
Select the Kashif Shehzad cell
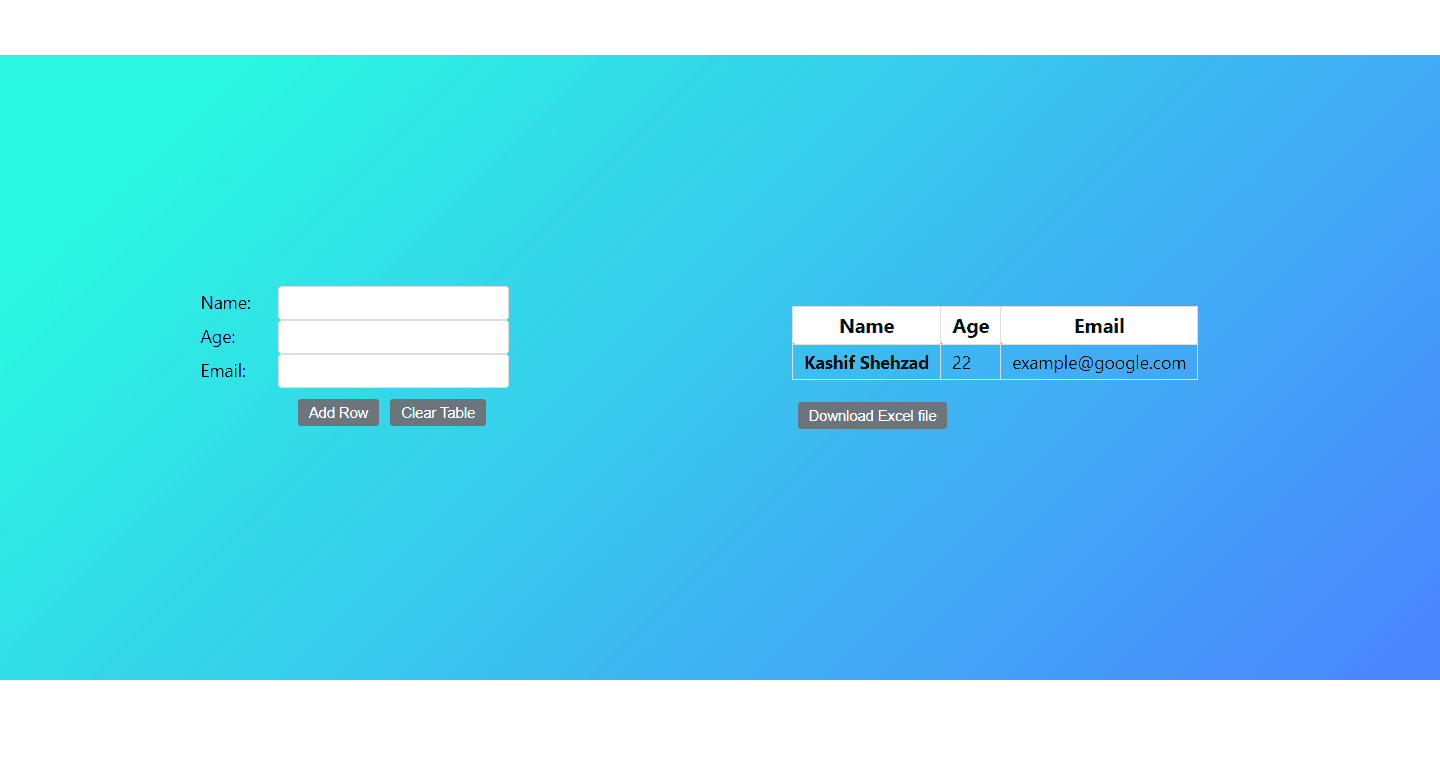[866, 363]
